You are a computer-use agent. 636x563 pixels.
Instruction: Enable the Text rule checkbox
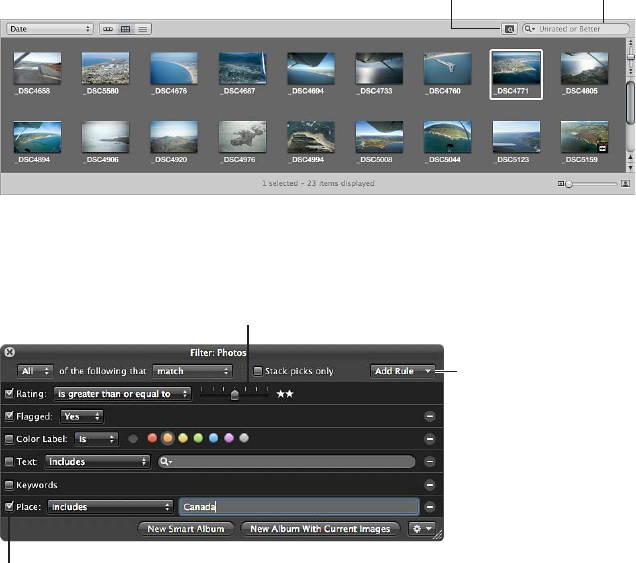pos(9,462)
